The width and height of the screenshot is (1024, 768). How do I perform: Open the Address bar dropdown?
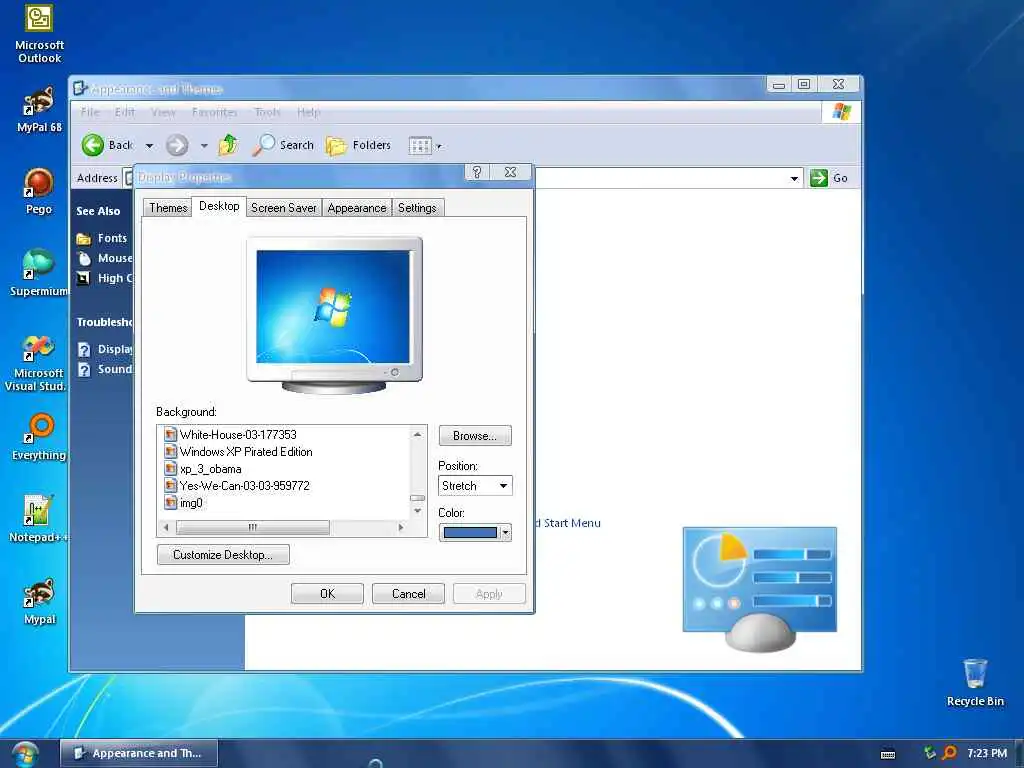pyautogui.click(x=794, y=178)
